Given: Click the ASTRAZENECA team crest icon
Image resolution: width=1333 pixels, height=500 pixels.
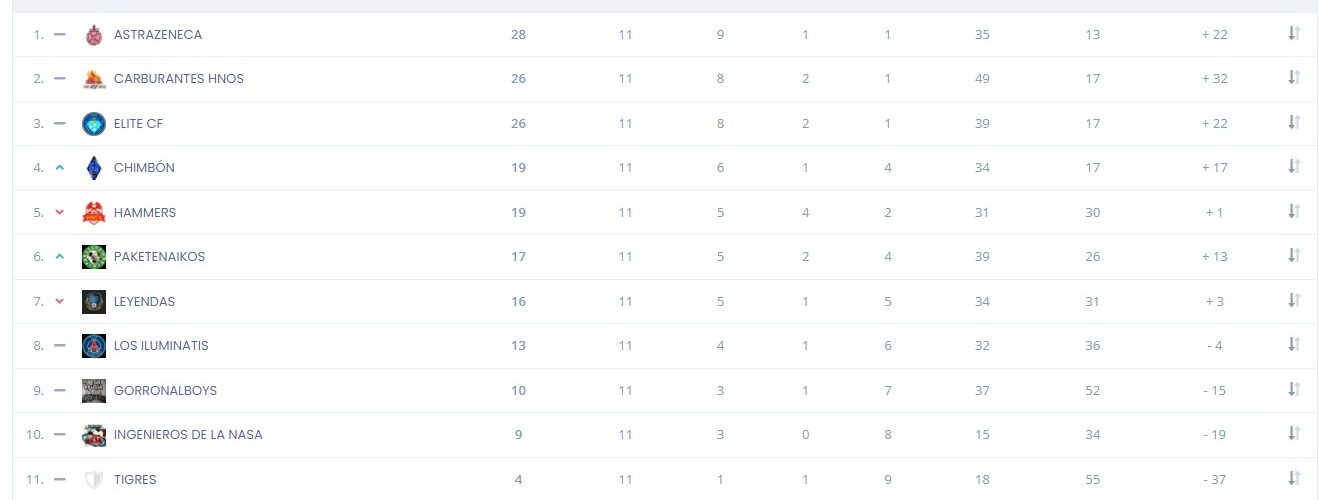Looking at the screenshot, I should click(94, 35).
